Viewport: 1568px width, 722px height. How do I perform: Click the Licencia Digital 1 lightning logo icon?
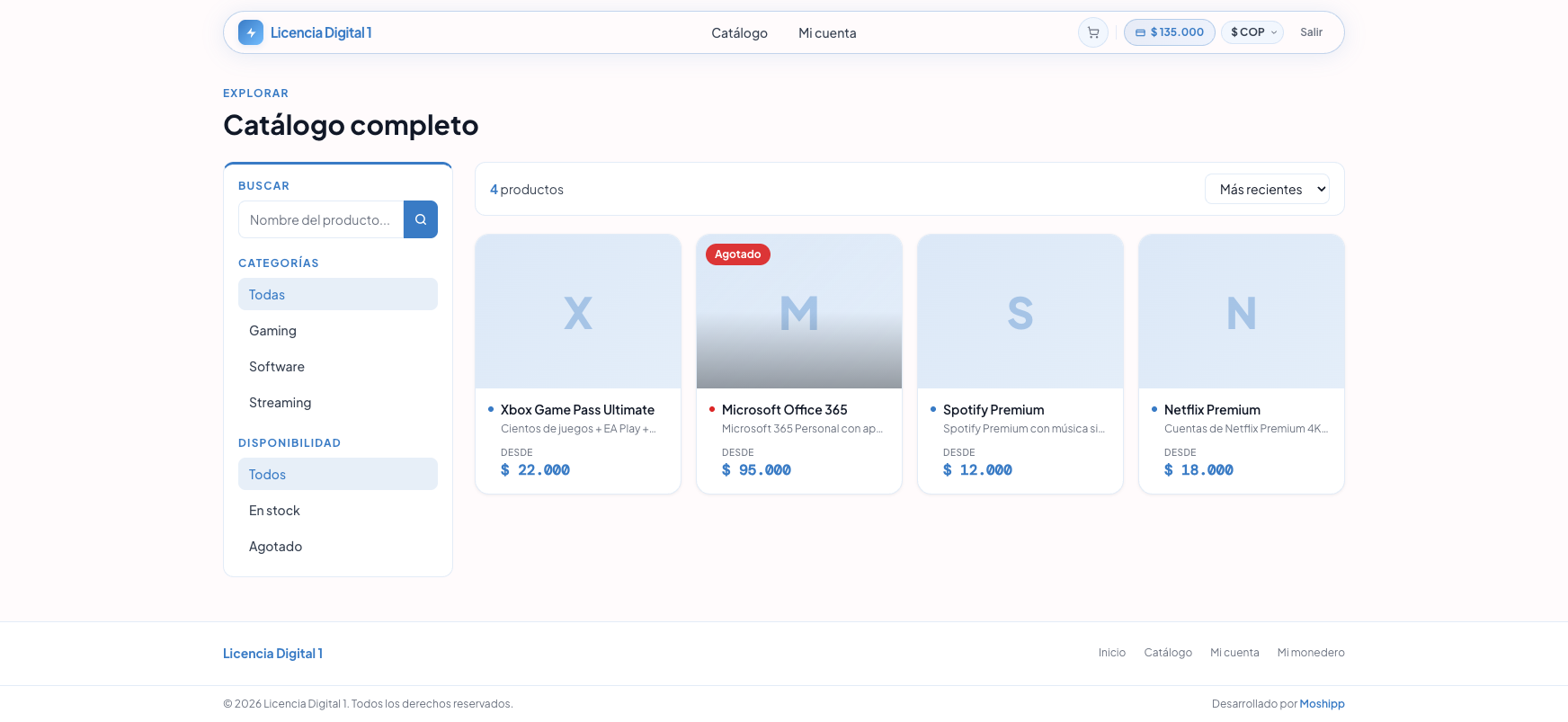click(251, 32)
